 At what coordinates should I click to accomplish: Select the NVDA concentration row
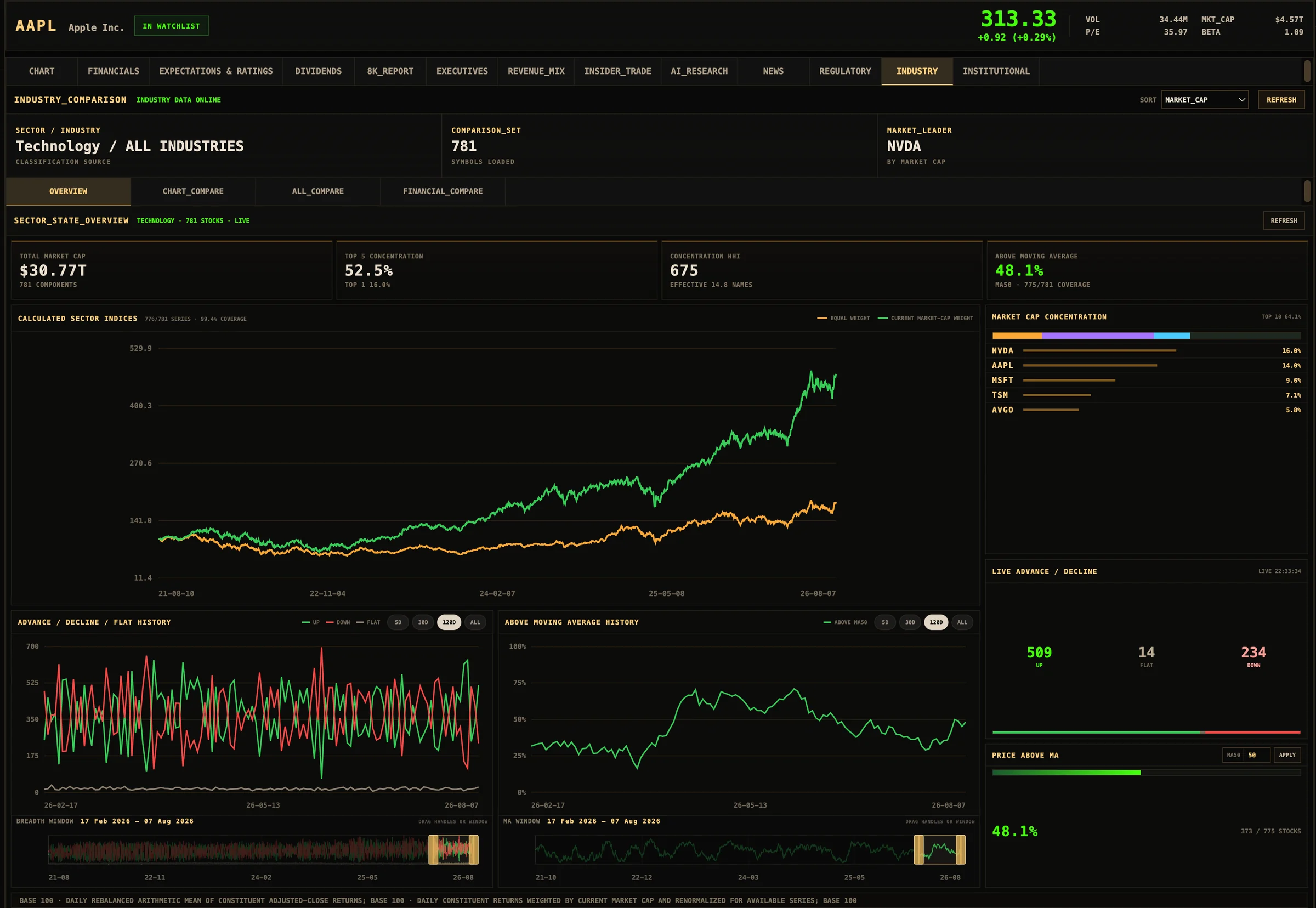[x=1146, y=350]
